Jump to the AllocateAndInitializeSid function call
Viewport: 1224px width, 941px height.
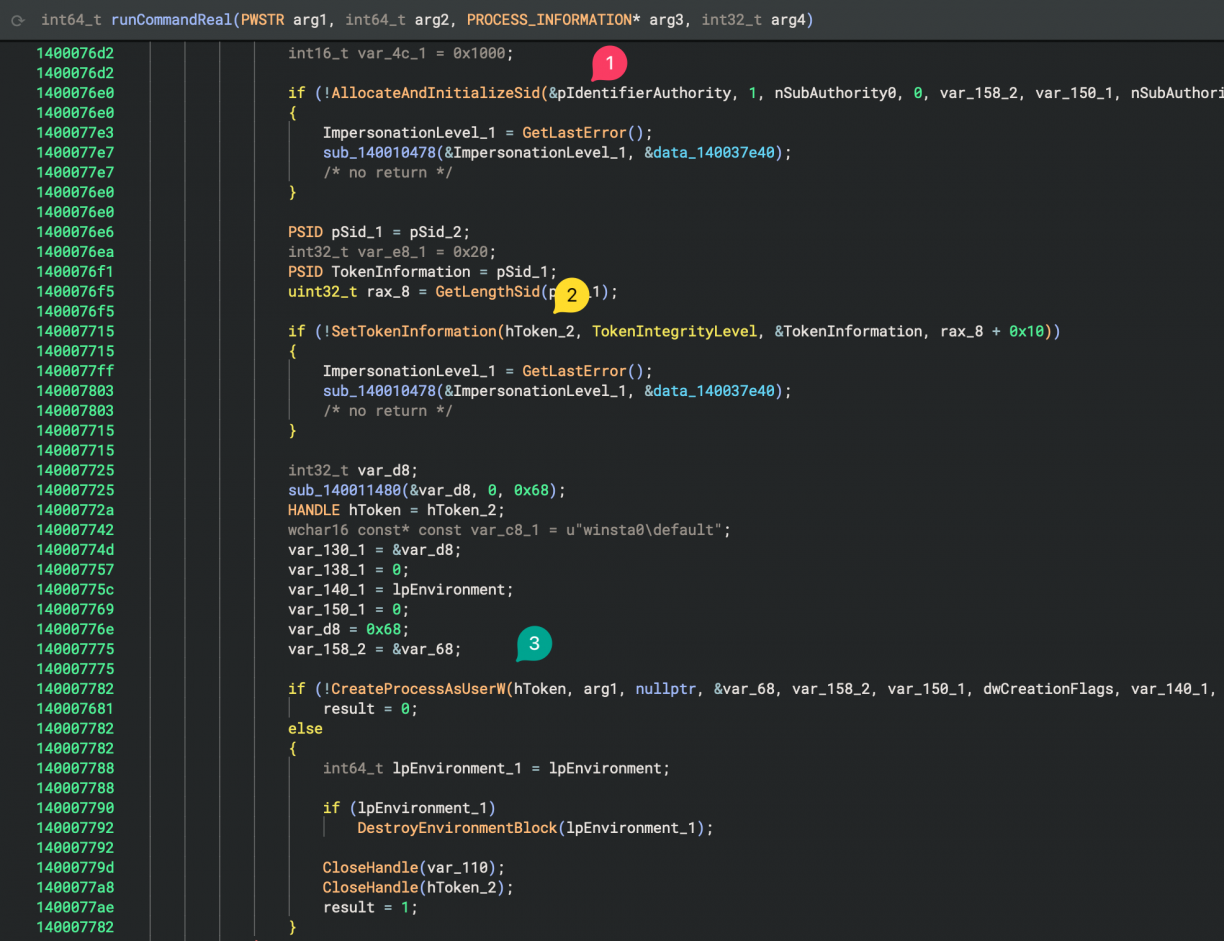435,93
